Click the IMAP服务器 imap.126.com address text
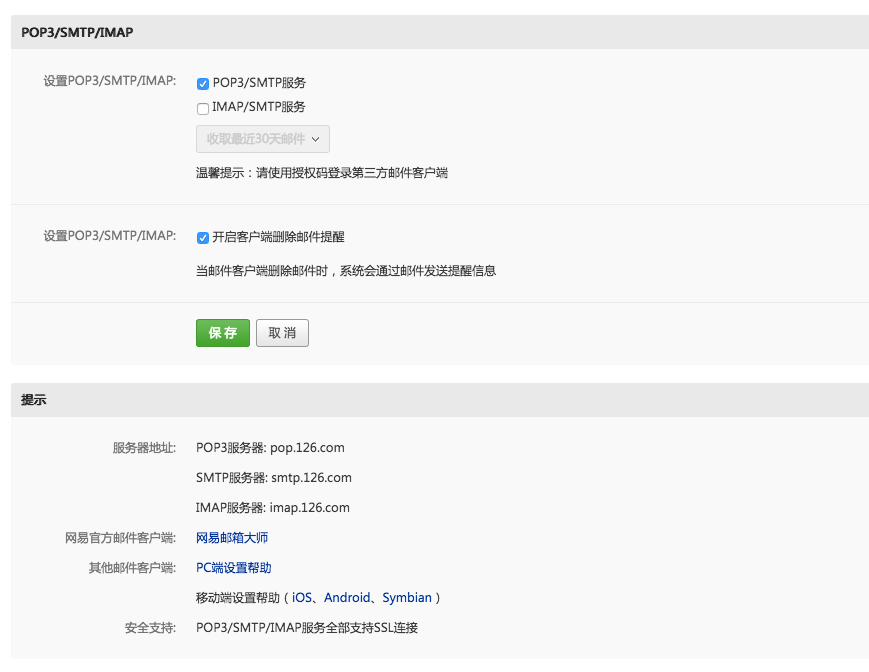The height and width of the screenshot is (672, 869). 273,507
